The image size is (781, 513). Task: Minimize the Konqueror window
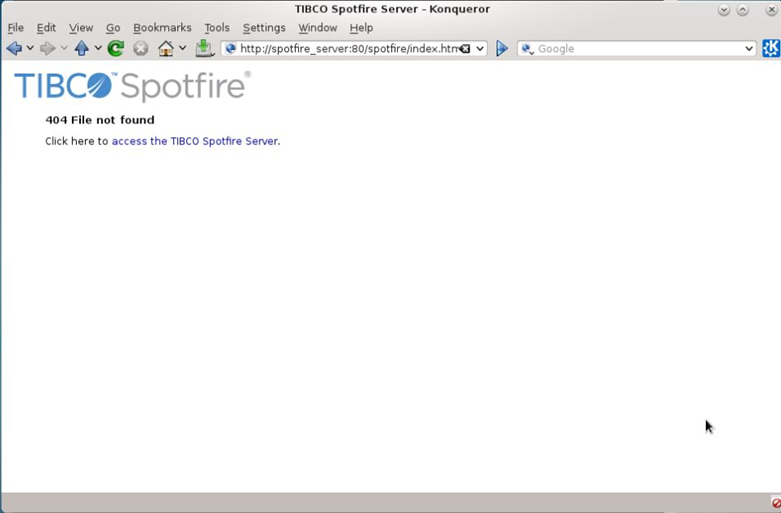pos(724,9)
